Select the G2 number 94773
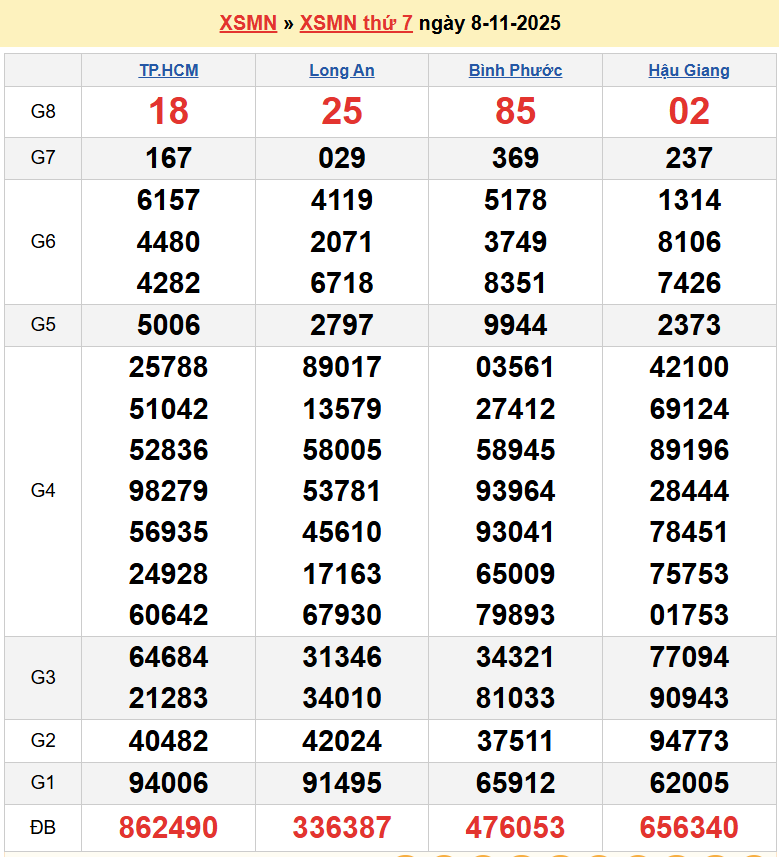 (x=689, y=741)
